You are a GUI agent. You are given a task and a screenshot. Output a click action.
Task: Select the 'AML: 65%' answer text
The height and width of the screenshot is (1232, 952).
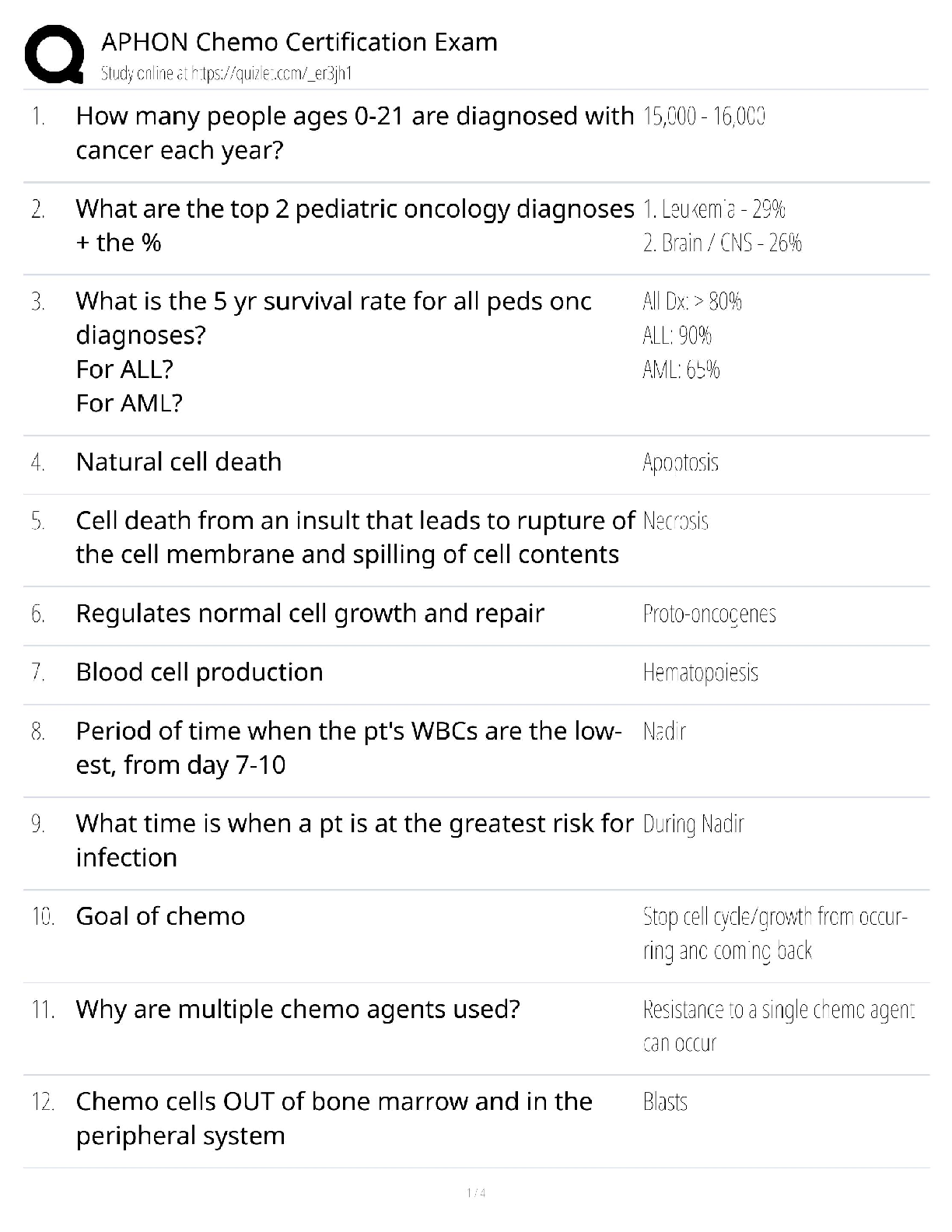click(681, 369)
